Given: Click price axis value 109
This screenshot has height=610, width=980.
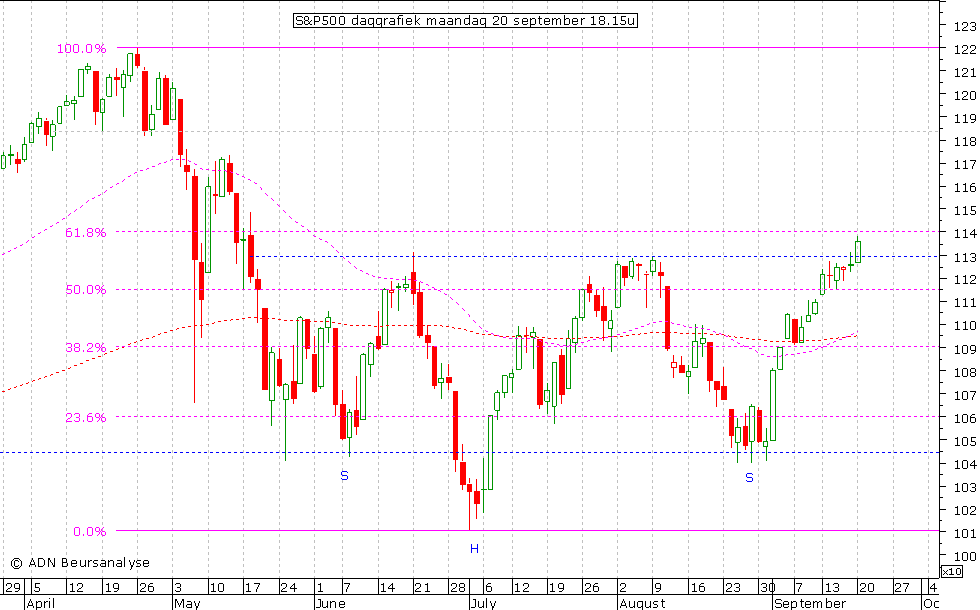Looking at the screenshot, I should coord(965,349).
